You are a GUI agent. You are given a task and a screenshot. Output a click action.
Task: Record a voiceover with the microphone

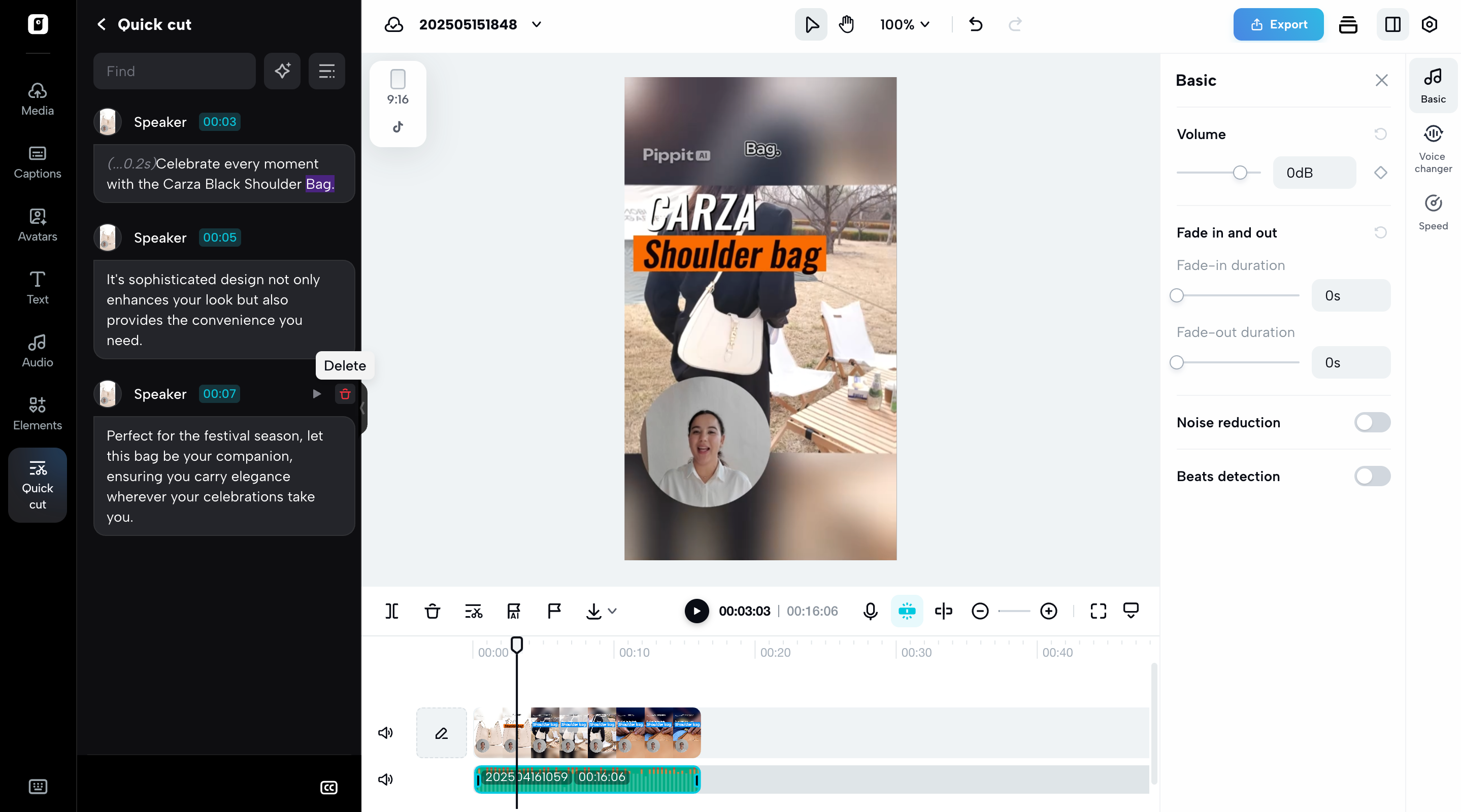[871, 611]
